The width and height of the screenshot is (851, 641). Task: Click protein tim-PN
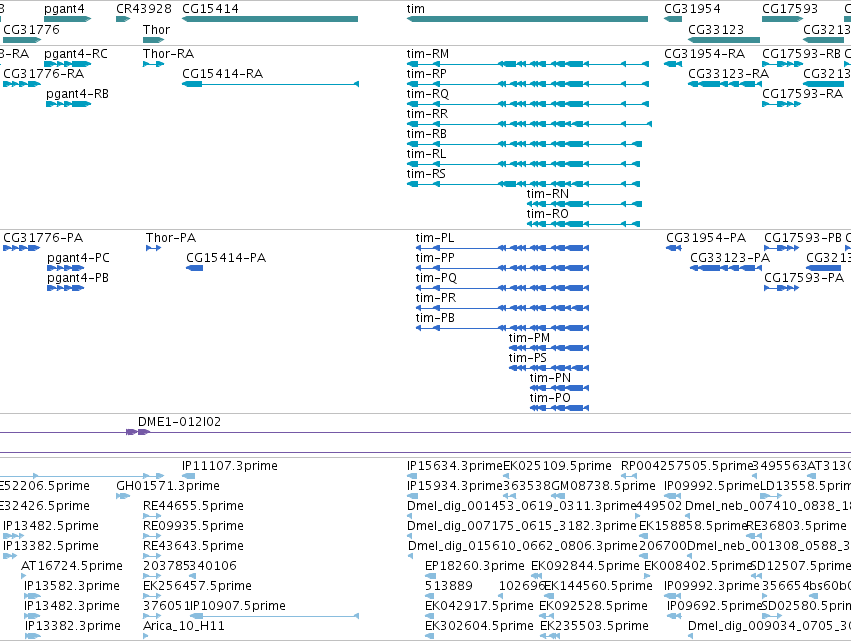point(560,388)
